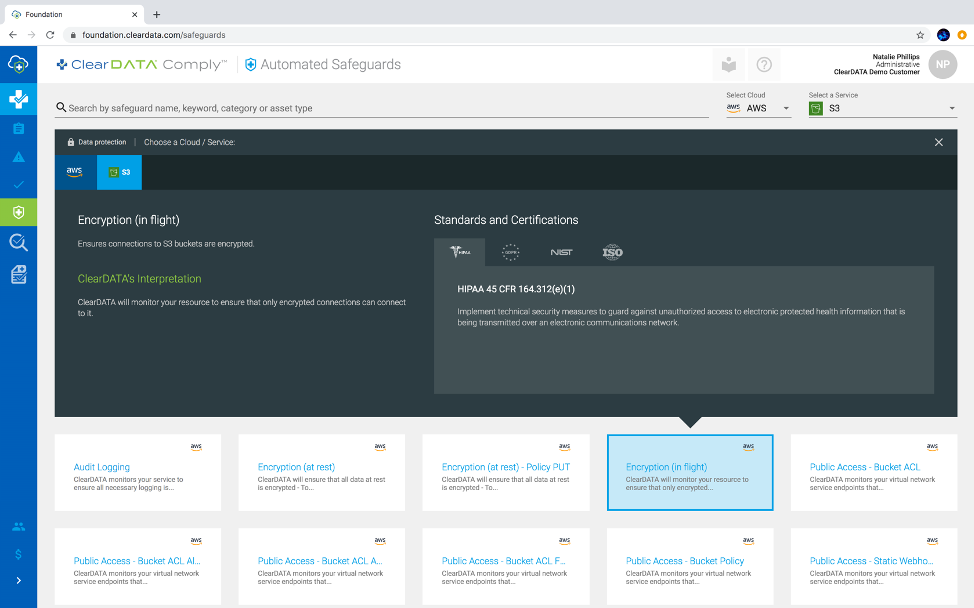Click the search magnifier icon
This screenshot has width=974, height=608.
(x=61, y=107)
